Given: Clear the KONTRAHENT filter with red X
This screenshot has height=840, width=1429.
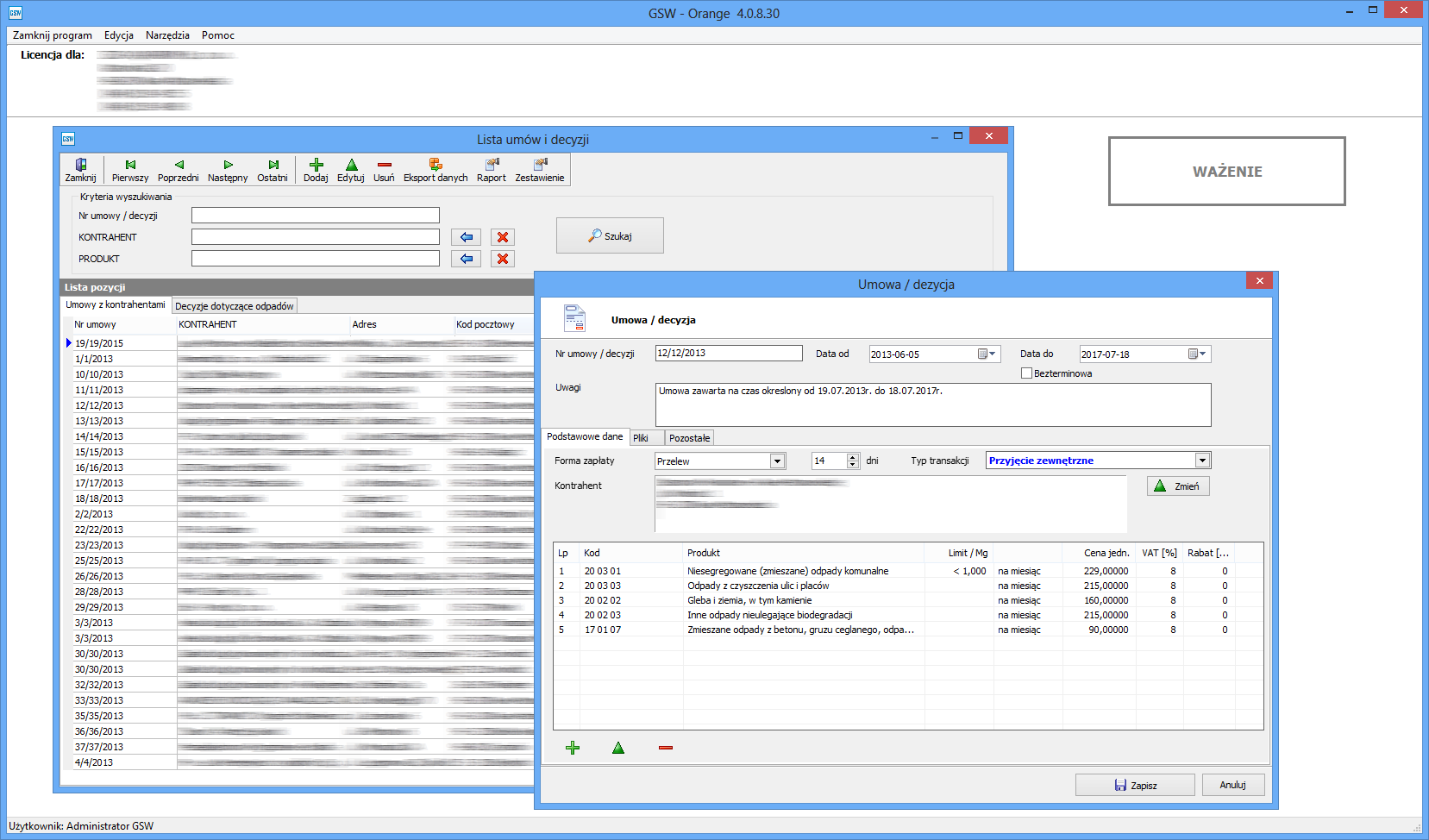Looking at the screenshot, I should click(503, 237).
